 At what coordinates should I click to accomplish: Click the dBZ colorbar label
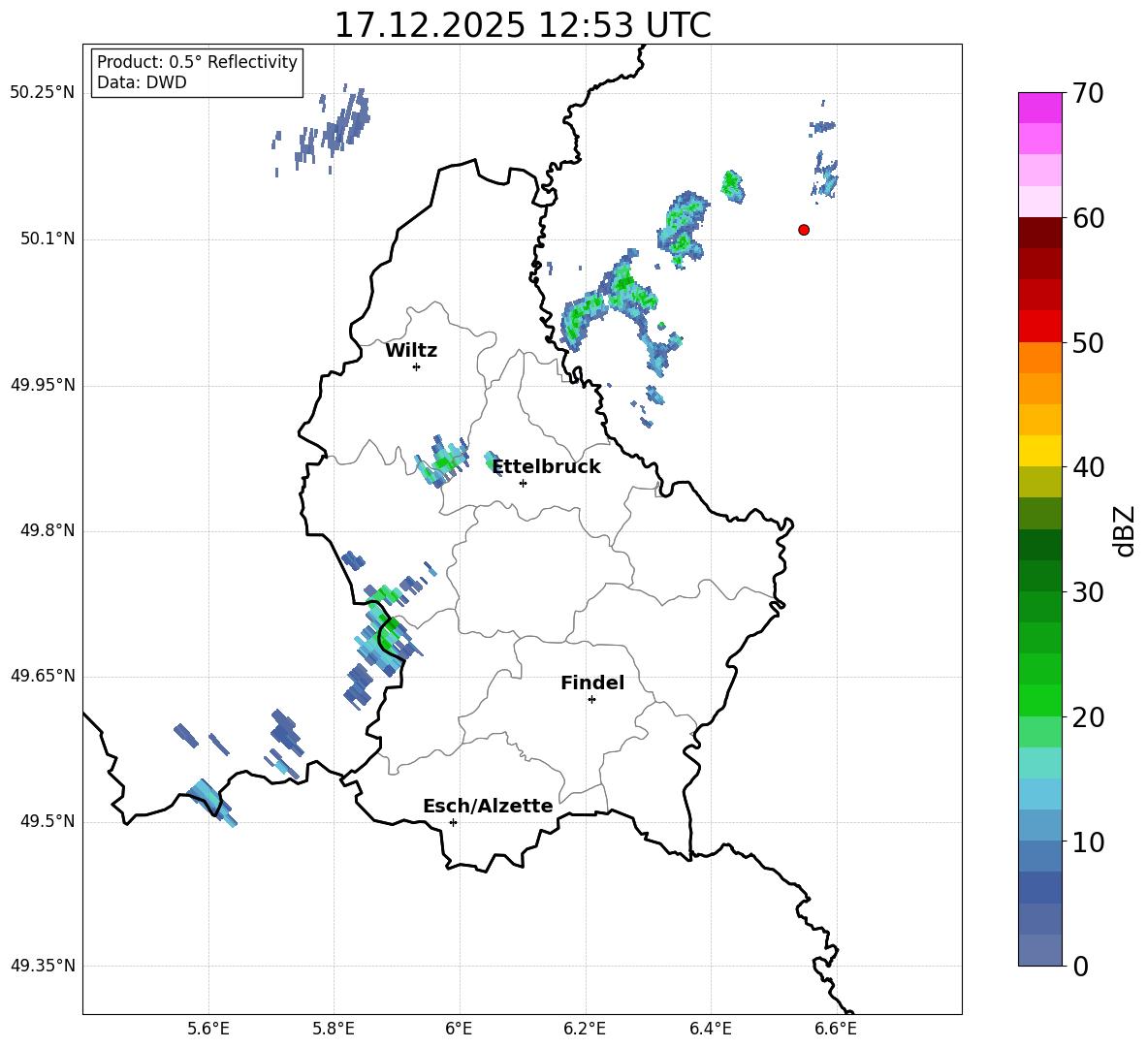1124,530
